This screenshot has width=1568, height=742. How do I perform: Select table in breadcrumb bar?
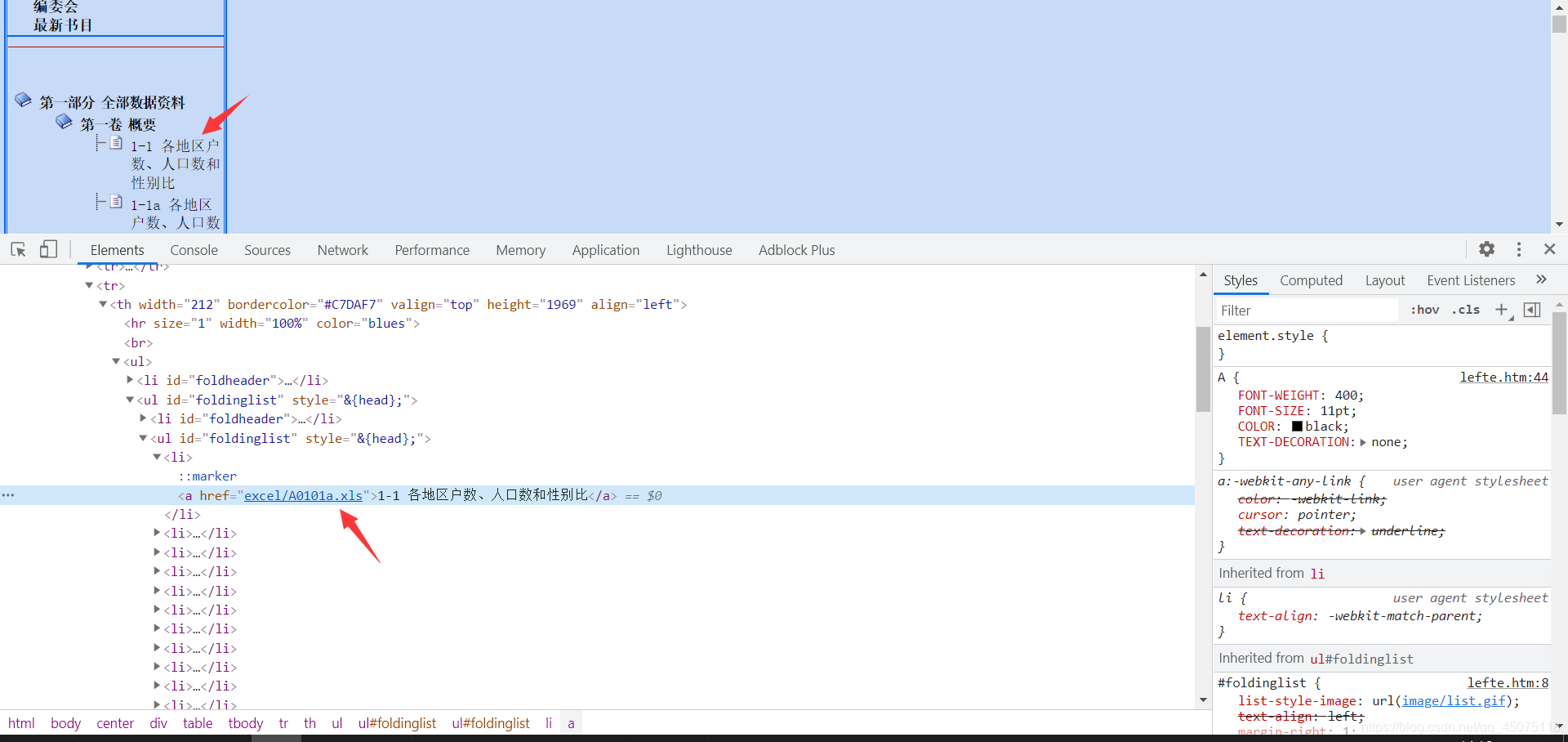[198, 723]
